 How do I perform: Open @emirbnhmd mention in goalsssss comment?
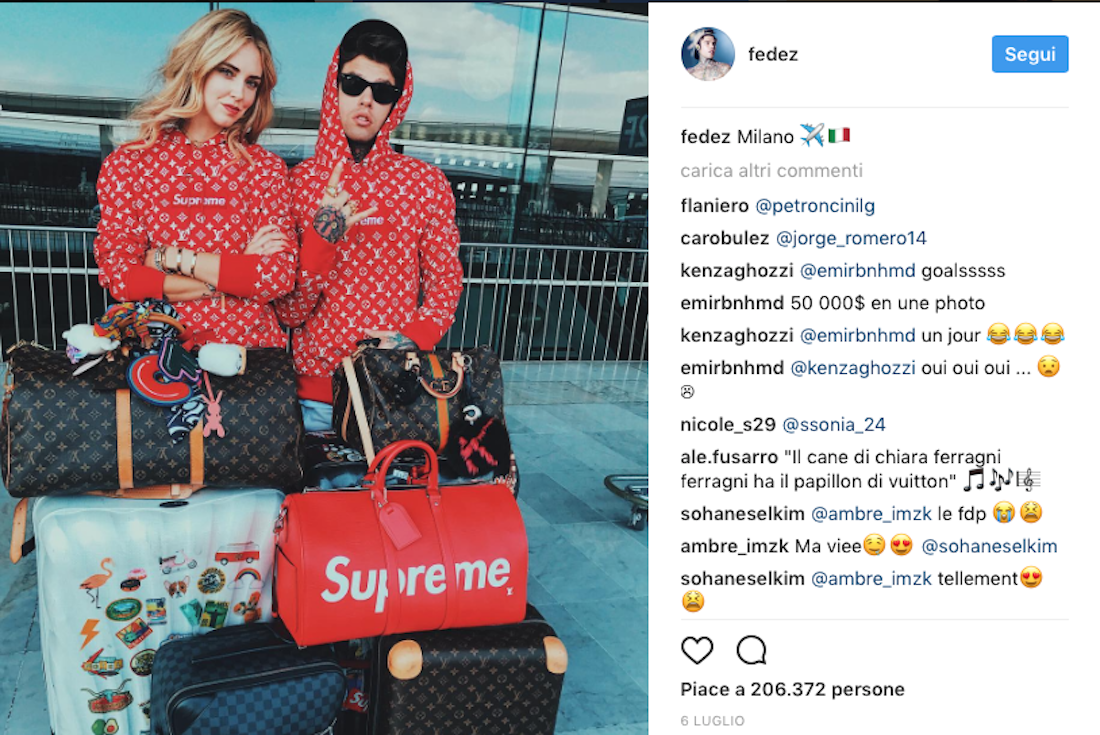tap(857, 270)
